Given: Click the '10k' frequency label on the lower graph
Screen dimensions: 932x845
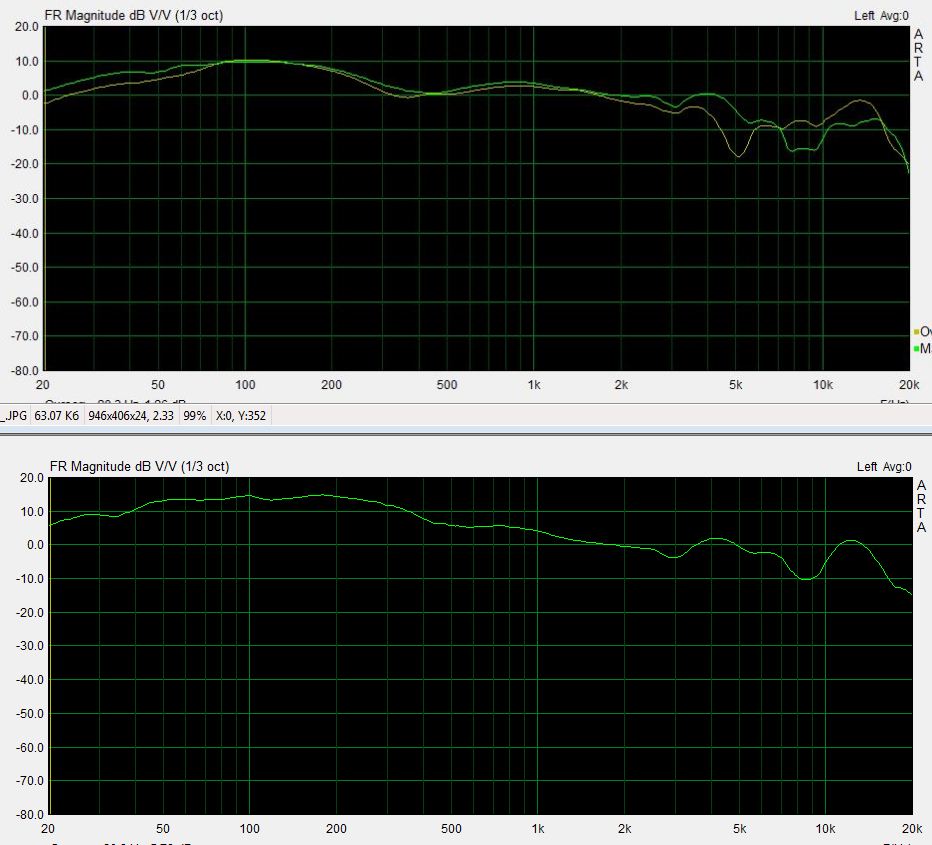Looking at the screenshot, I should point(826,829).
